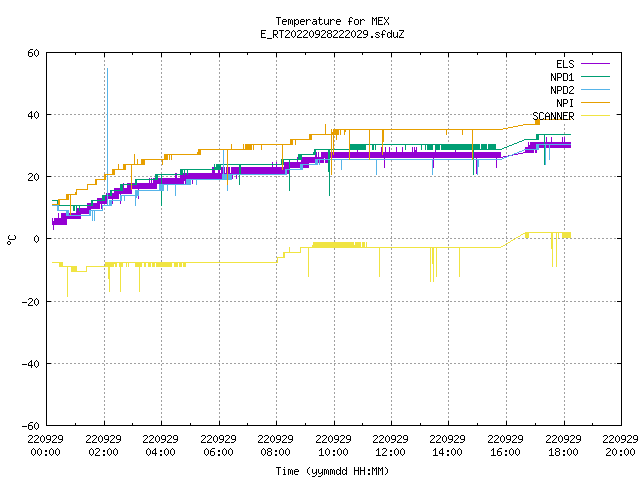The width and height of the screenshot is (640, 480).
Task: Click the NPD2 legend label
Action: coord(562,90)
